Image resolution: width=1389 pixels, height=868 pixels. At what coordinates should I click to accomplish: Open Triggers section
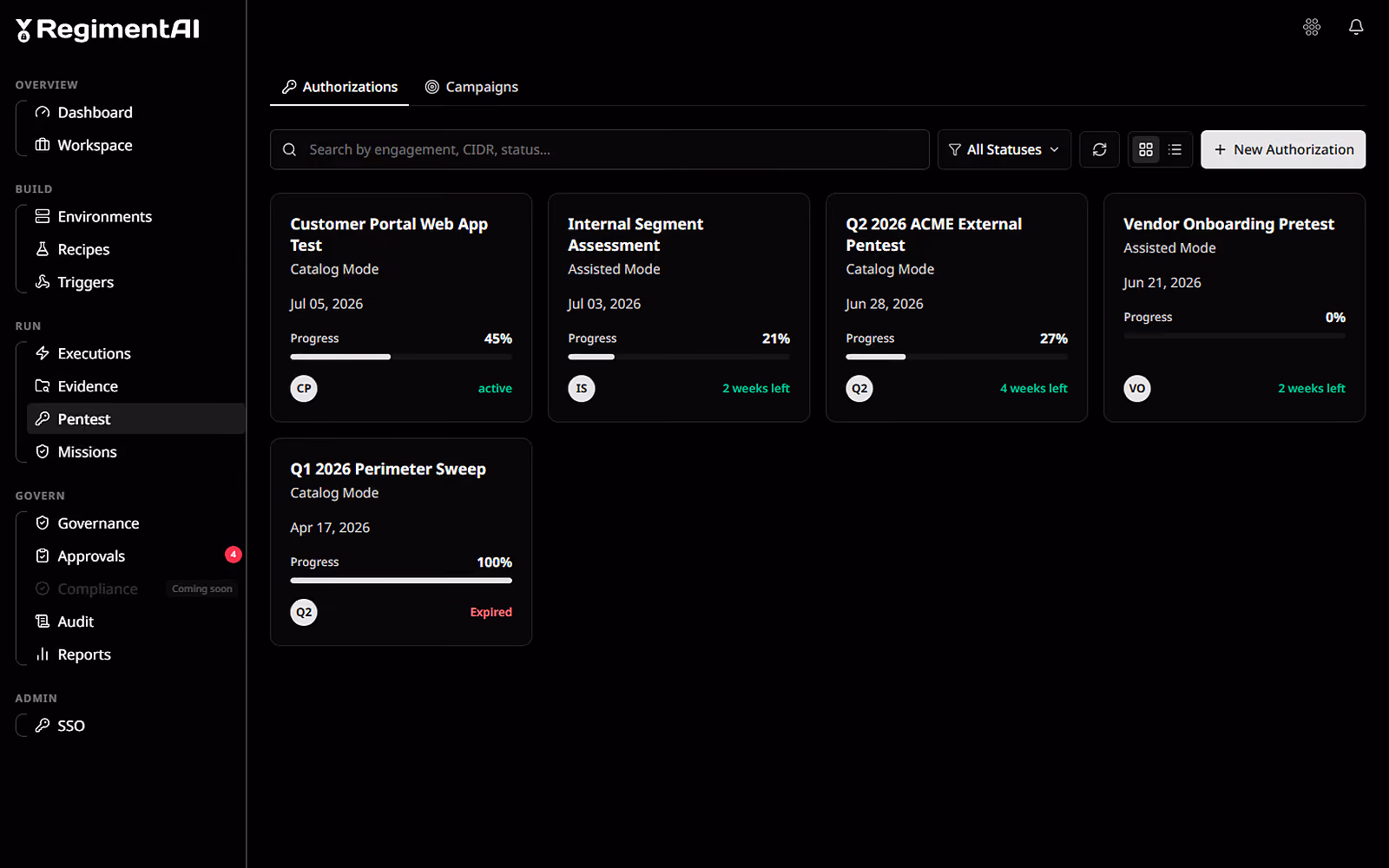pos(135,282)
